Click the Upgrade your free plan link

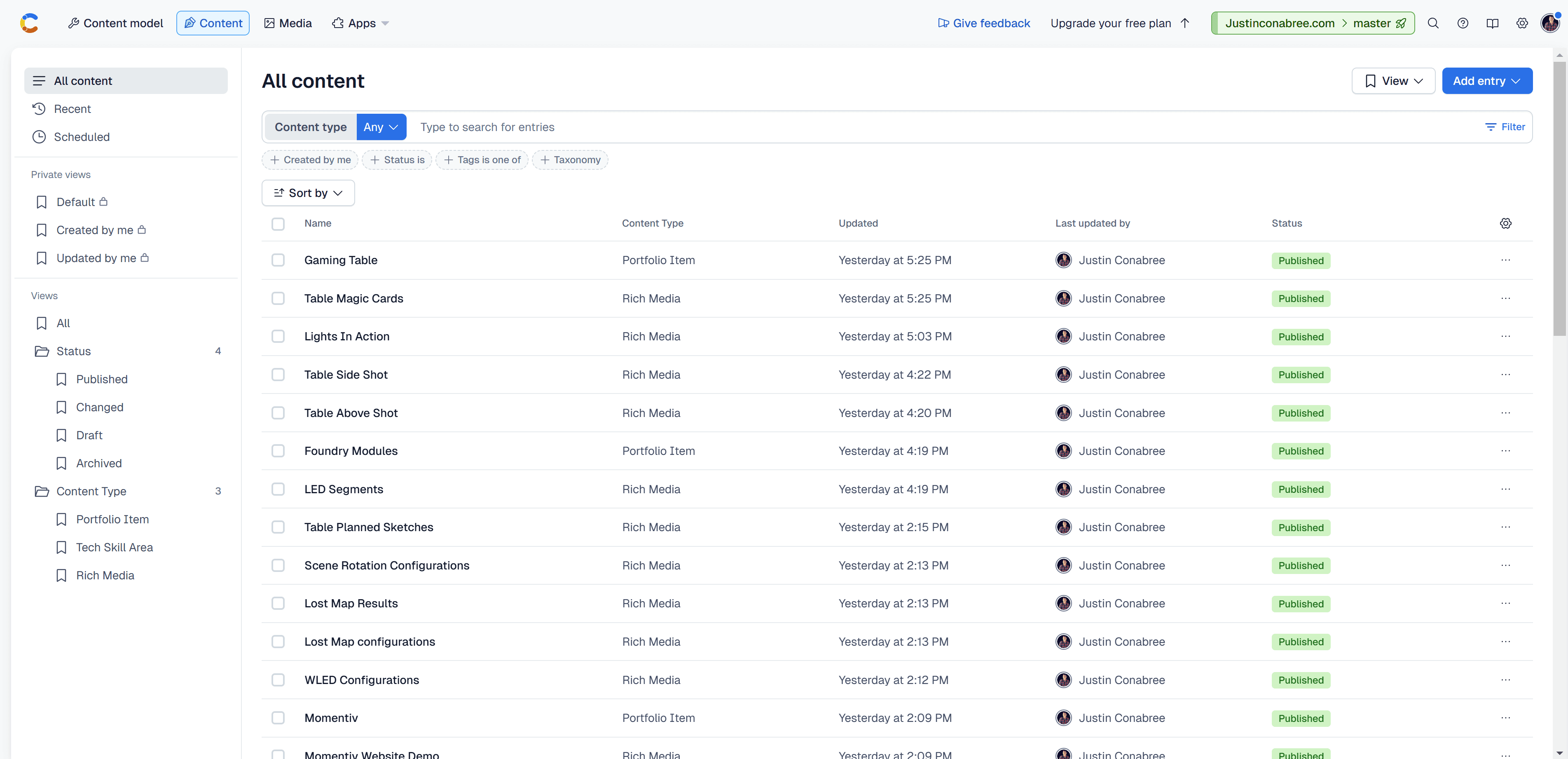(1110, 23)
